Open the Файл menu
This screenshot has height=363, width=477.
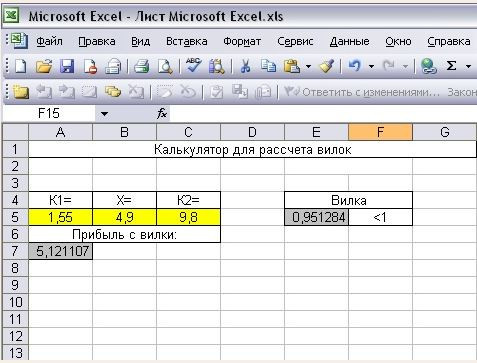pyautogui.click(x=49, y=41)
